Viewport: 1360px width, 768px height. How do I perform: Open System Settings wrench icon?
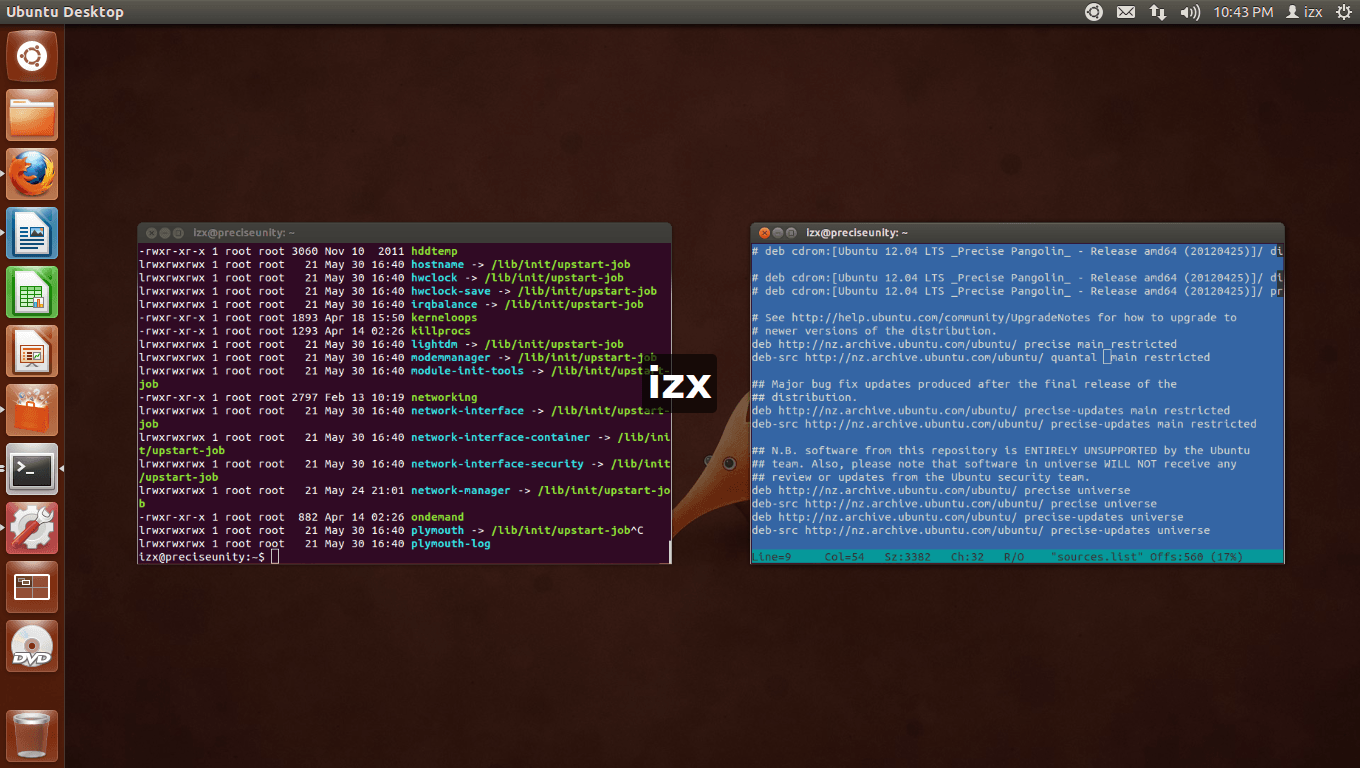click(x=32, y=528)
